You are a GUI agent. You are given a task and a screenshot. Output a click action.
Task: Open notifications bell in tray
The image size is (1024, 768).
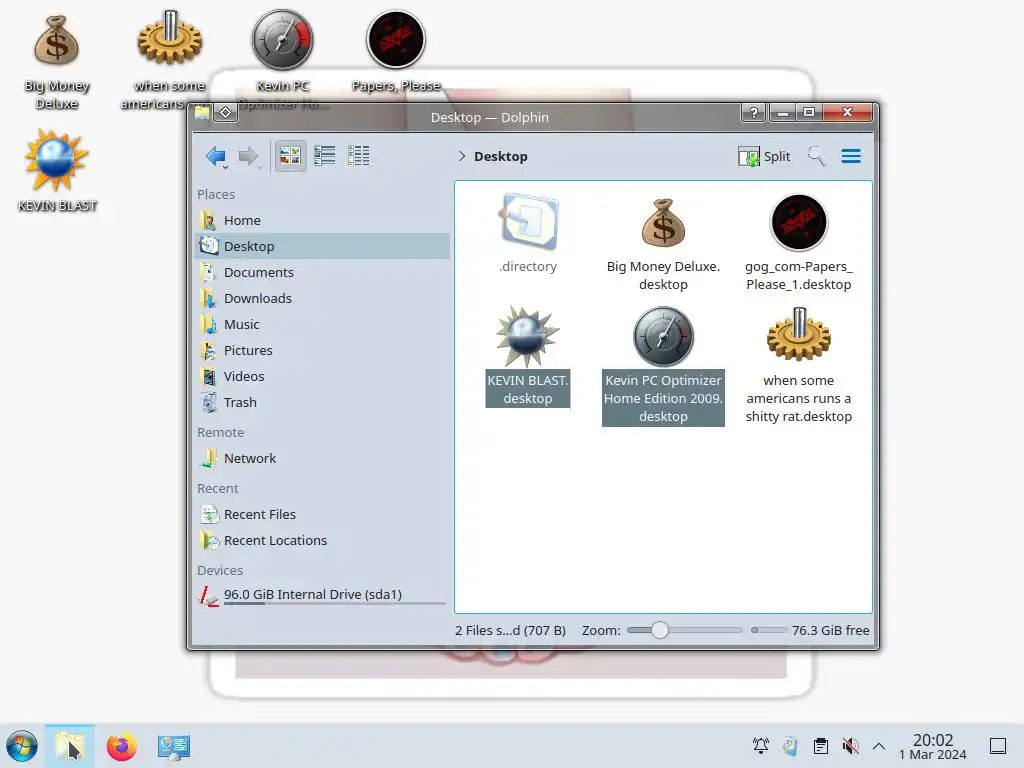tap(760, 746)
